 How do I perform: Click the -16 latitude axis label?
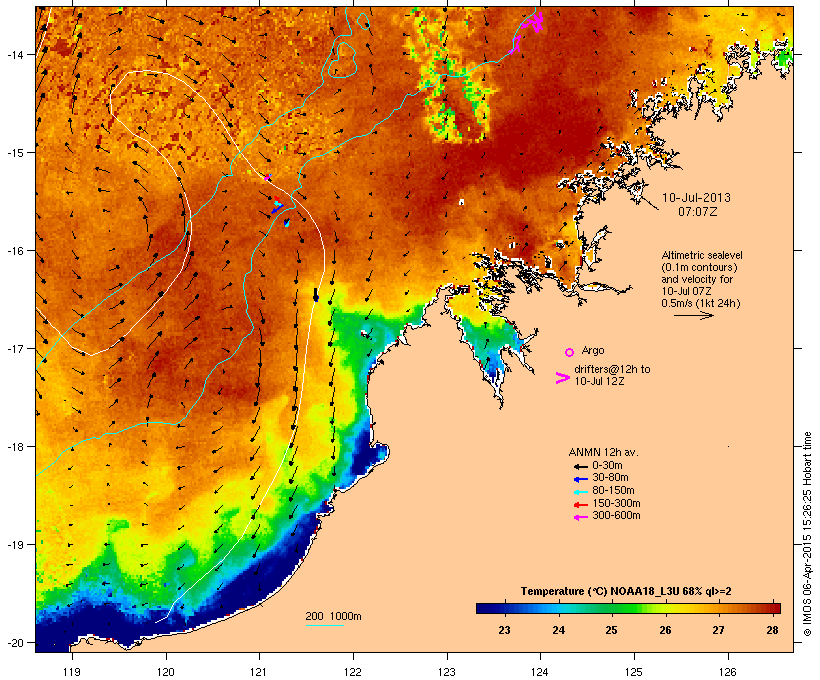coord(14,251)
